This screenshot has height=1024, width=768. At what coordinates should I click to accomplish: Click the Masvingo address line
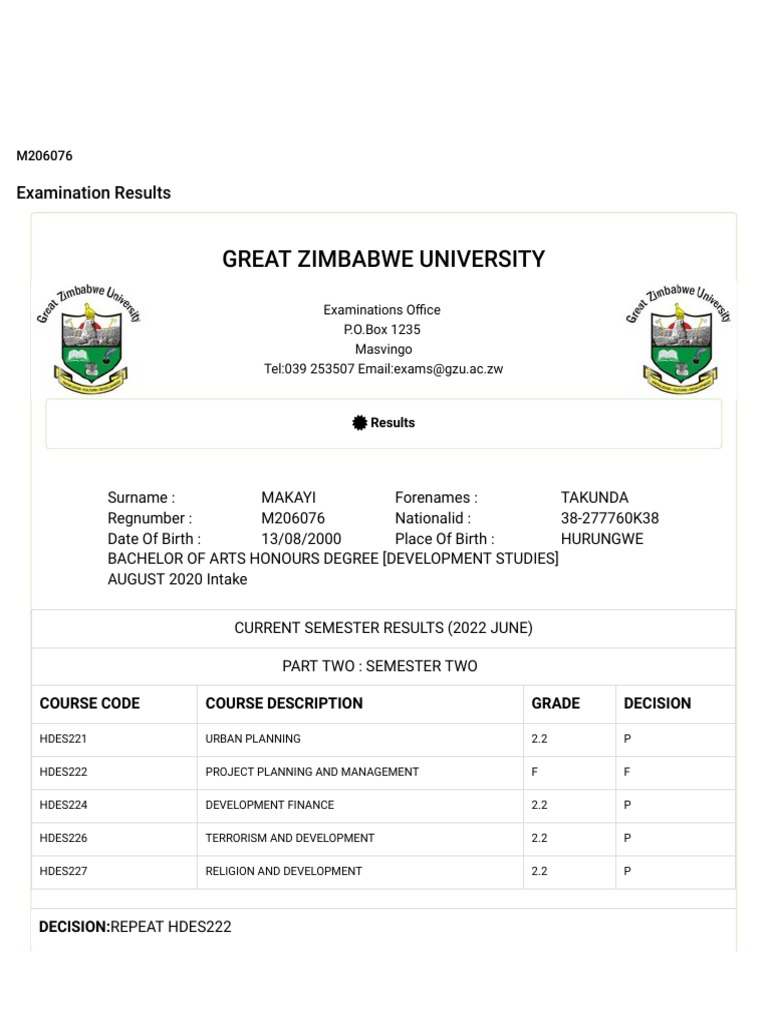[383, 349]
